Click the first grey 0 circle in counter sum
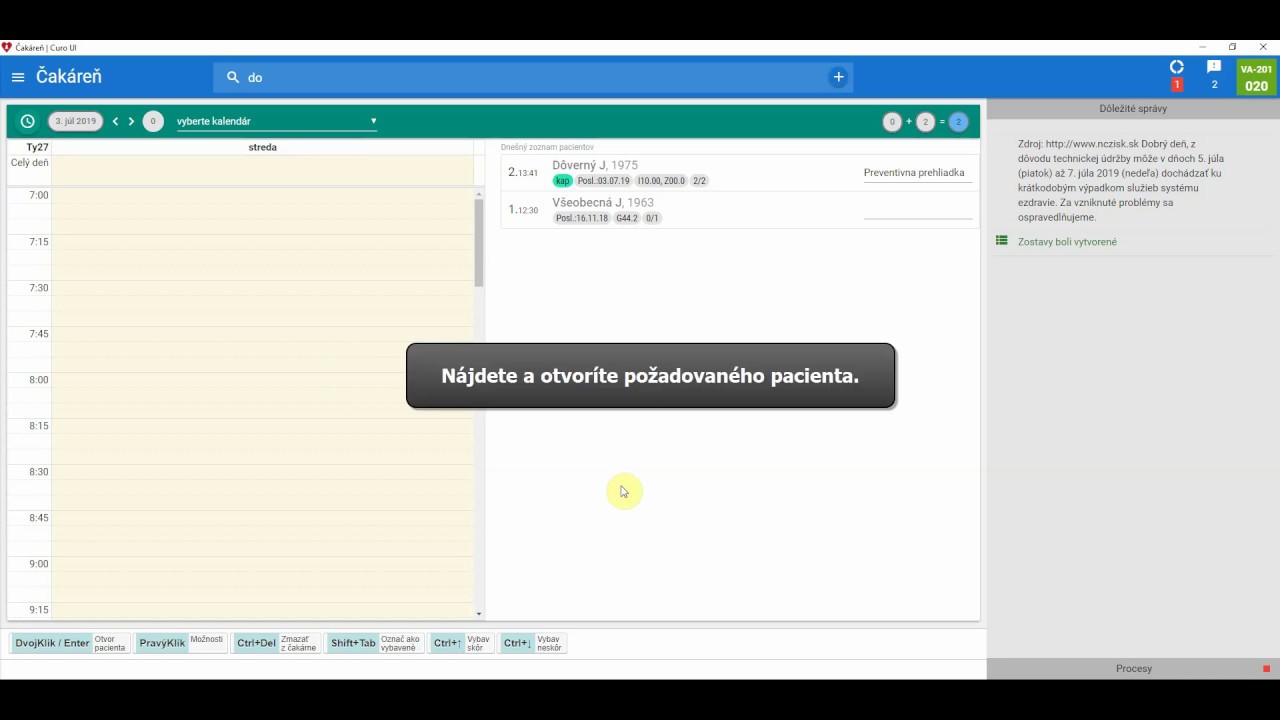This screenshot has width=1280, height=720. point(892,122)
